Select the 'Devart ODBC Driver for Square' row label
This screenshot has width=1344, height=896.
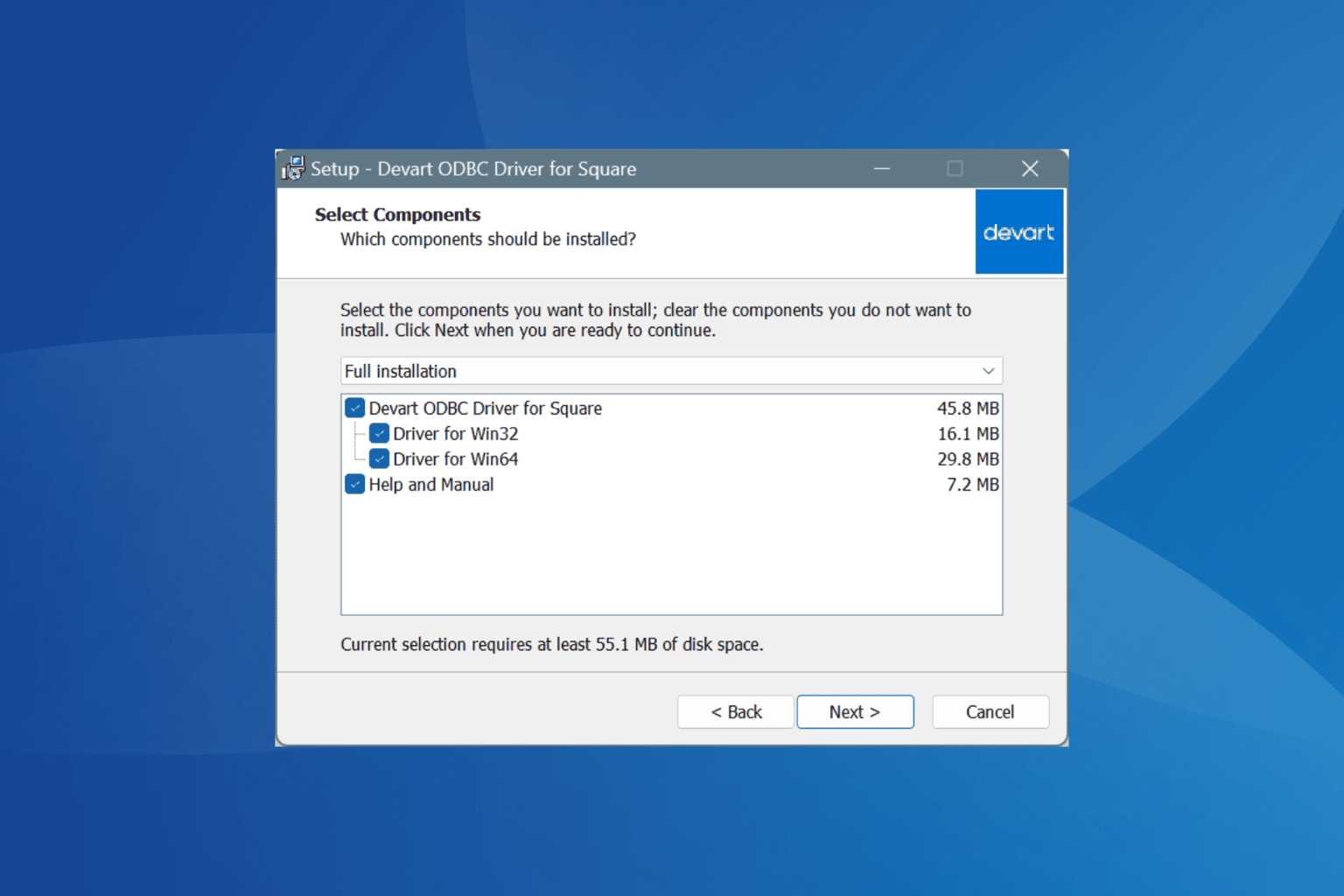(x=486, y=408)
